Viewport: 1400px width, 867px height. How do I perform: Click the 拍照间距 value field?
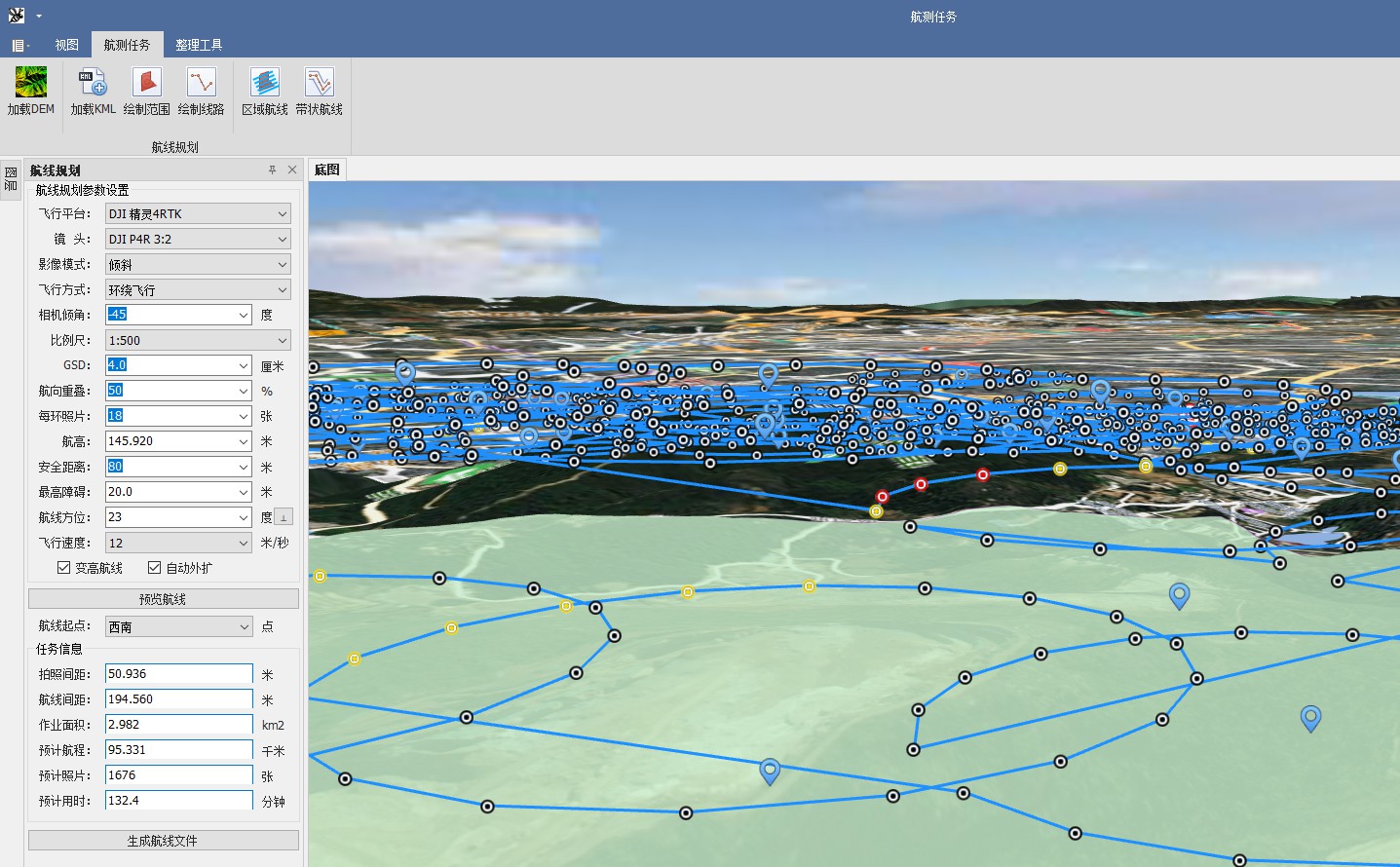click(x=179, y=674)
